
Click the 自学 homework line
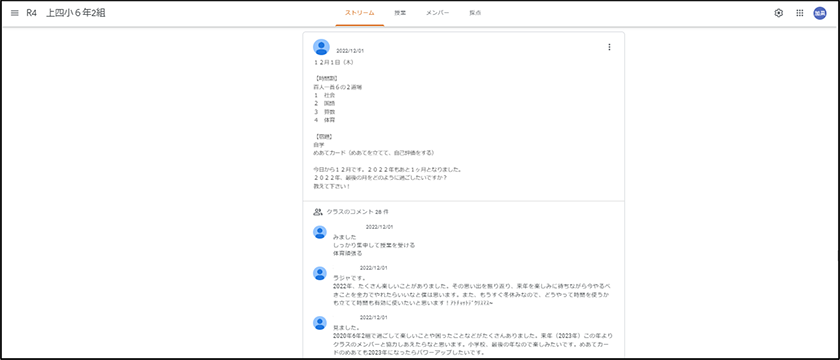pyautogui.click(x=319, y=145)
